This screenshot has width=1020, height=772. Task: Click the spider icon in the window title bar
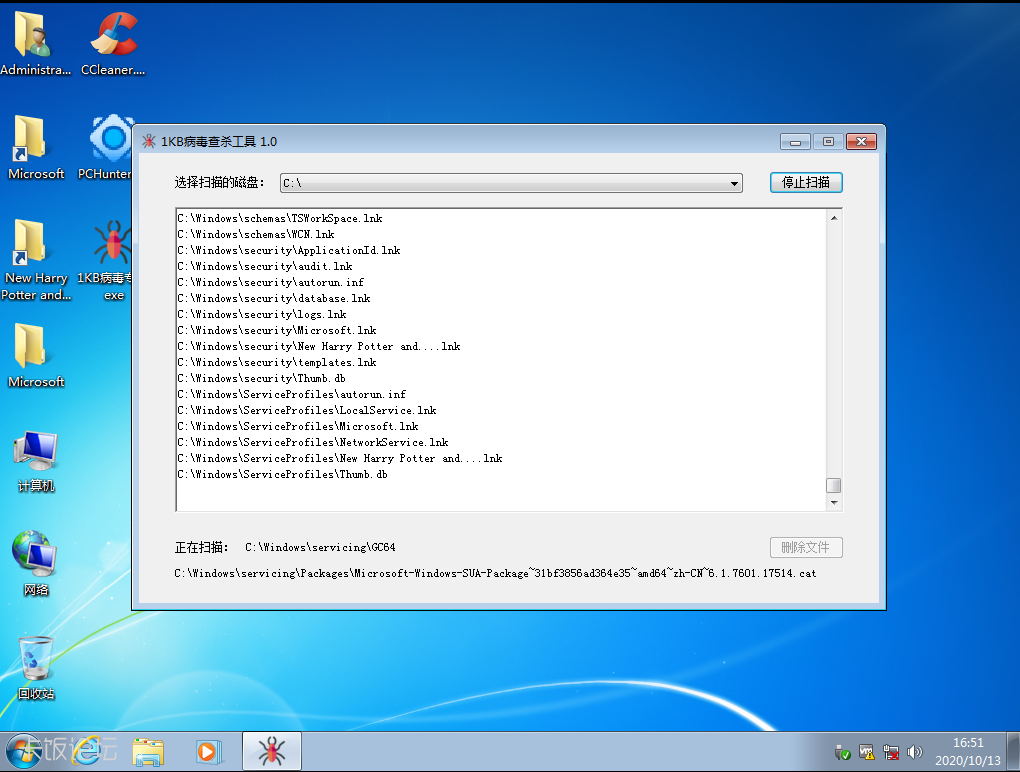pos(149,141)
